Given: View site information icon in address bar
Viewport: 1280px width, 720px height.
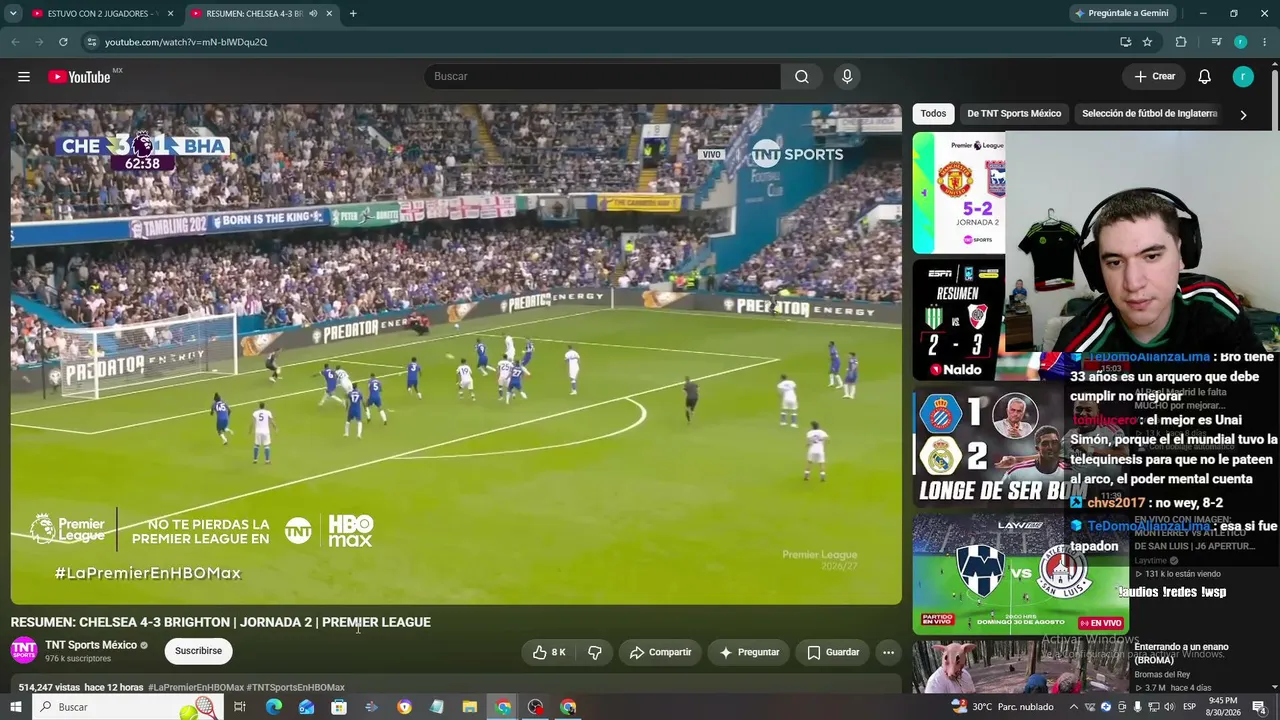Looking at the screenshot, I should 92,42.
